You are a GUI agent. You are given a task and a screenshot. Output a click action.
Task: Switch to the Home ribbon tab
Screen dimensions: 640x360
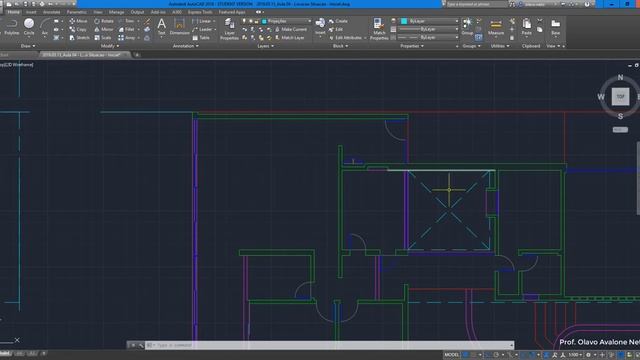(x=13, y=12)
